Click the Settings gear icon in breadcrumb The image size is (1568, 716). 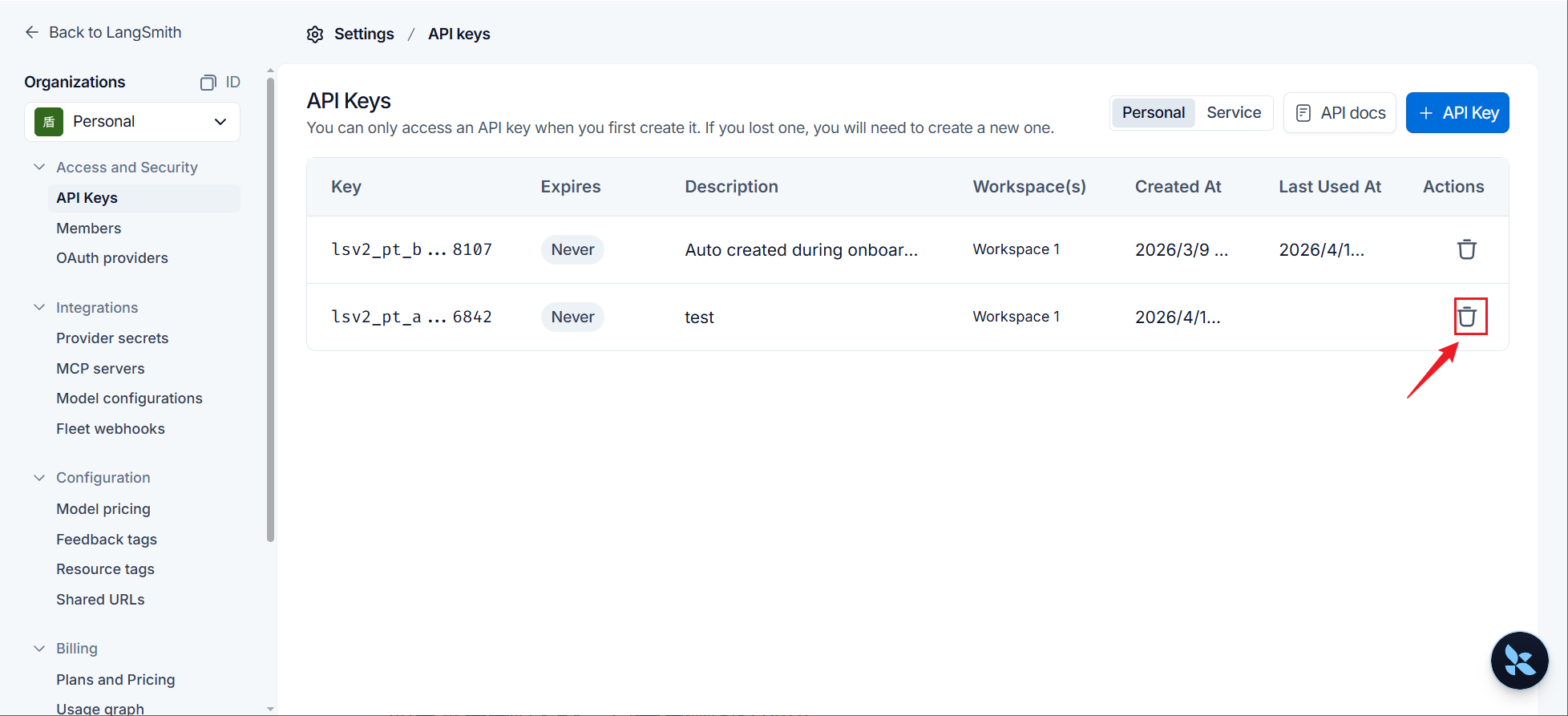pos(315,34)
